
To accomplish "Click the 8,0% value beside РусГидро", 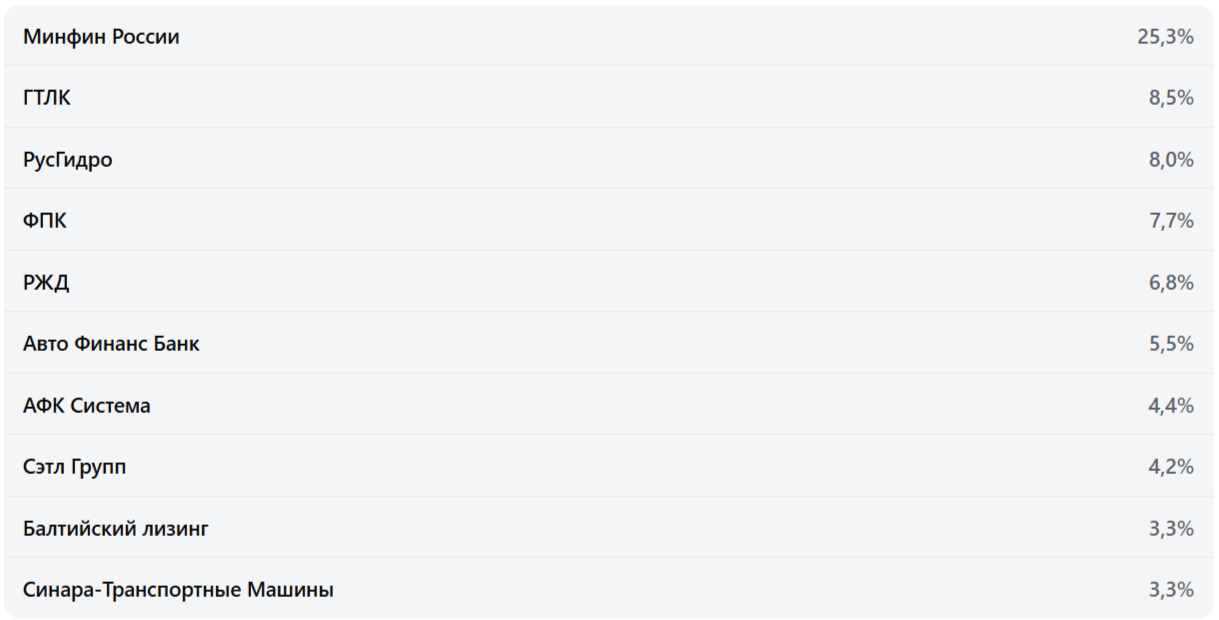I will [1171, 160].
